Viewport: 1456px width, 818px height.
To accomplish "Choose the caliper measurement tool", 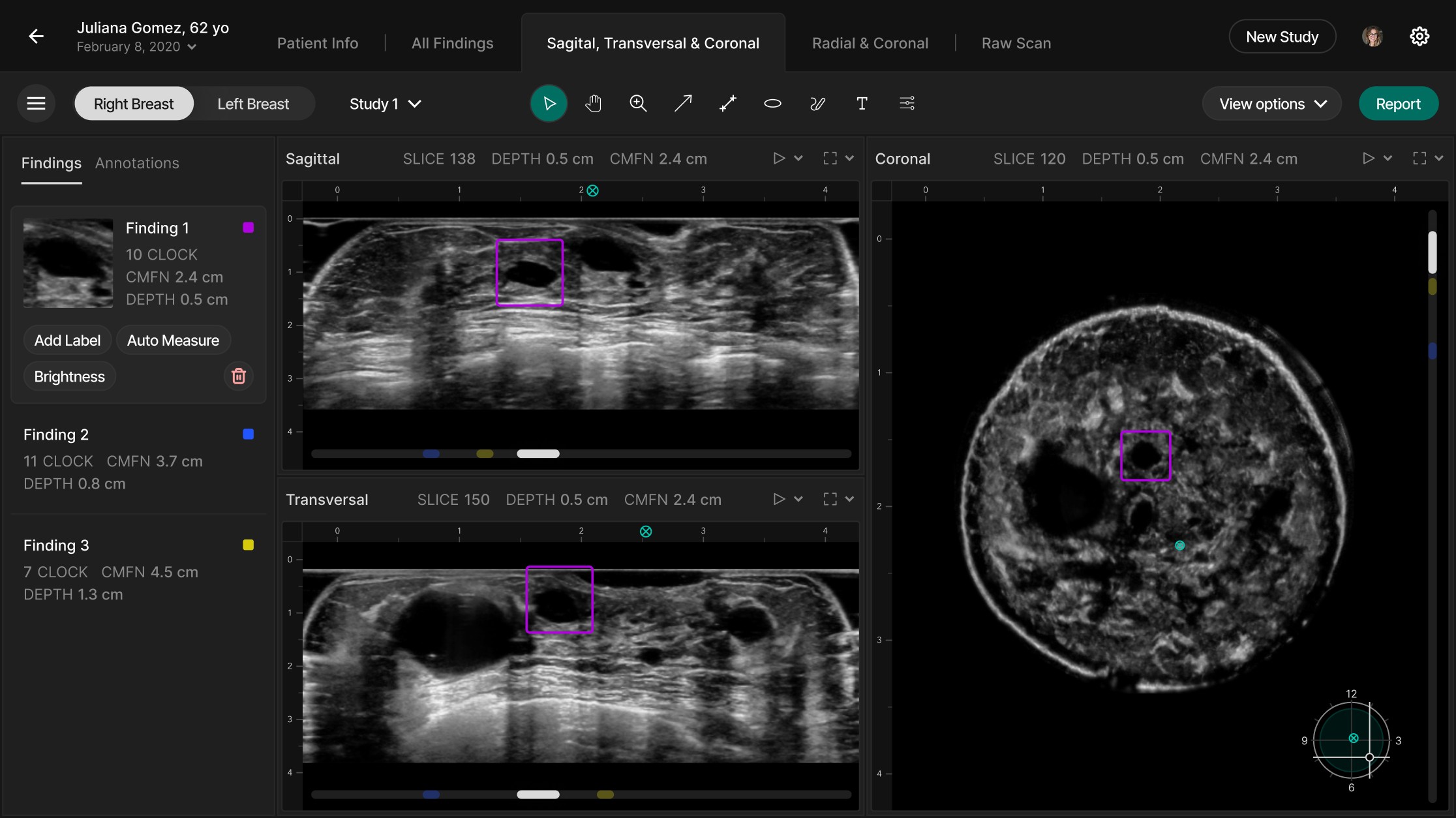I will pyautogui.click(x=728, y=104).
